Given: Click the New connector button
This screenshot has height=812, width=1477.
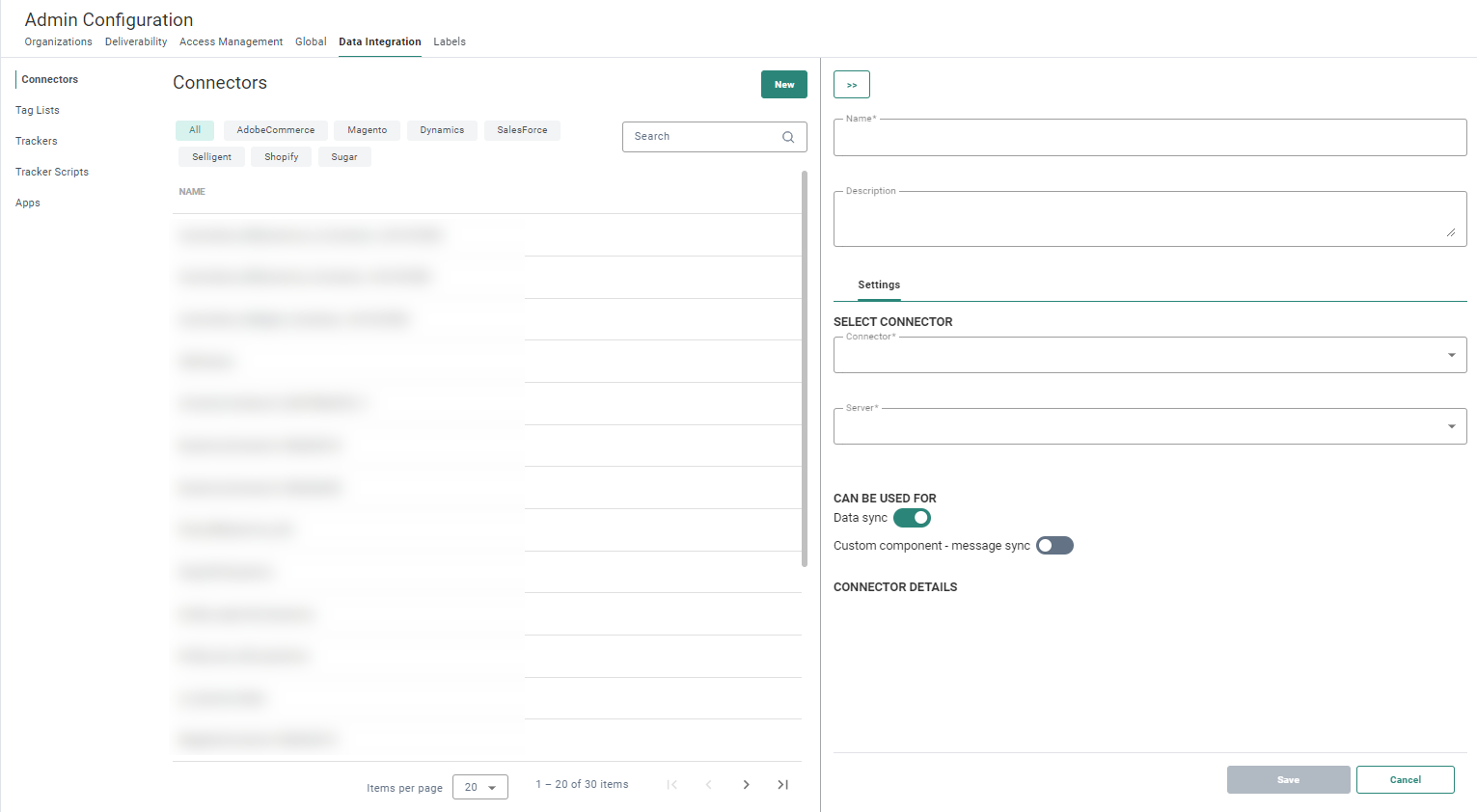Looking at the screenshot, I should (x=783, y=85).
